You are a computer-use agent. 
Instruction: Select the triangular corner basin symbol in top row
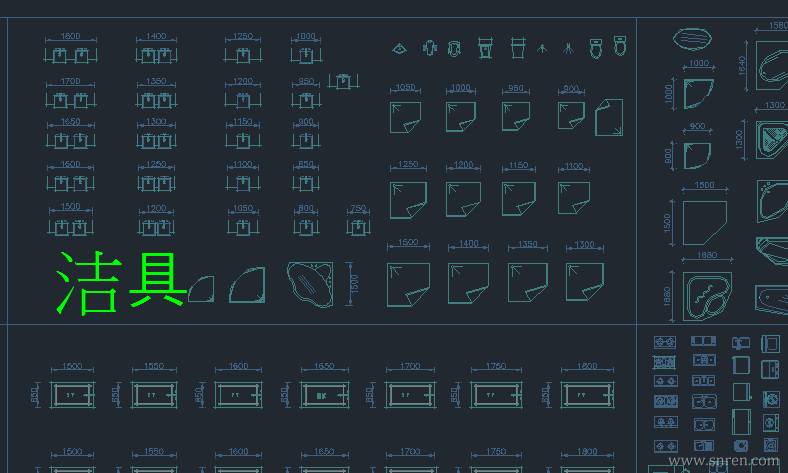coord(400,49)
